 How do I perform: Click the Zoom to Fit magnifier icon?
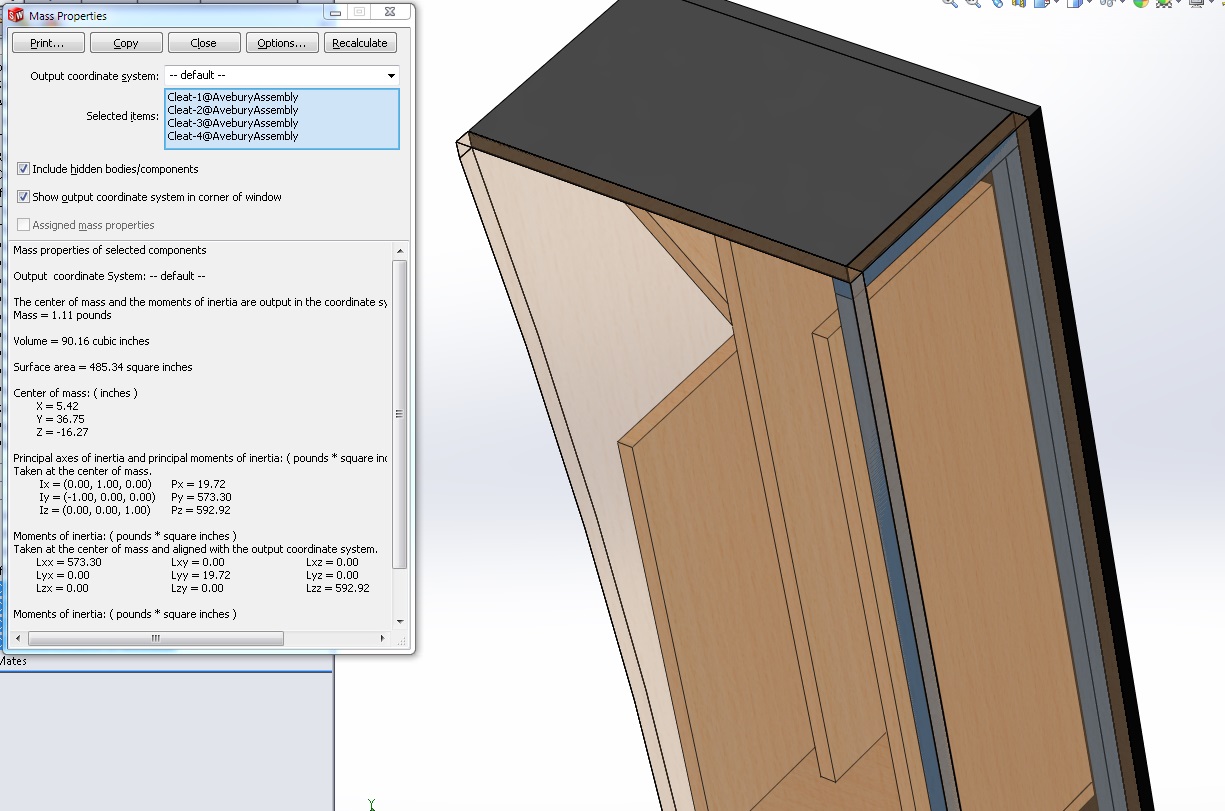[950, 3]
